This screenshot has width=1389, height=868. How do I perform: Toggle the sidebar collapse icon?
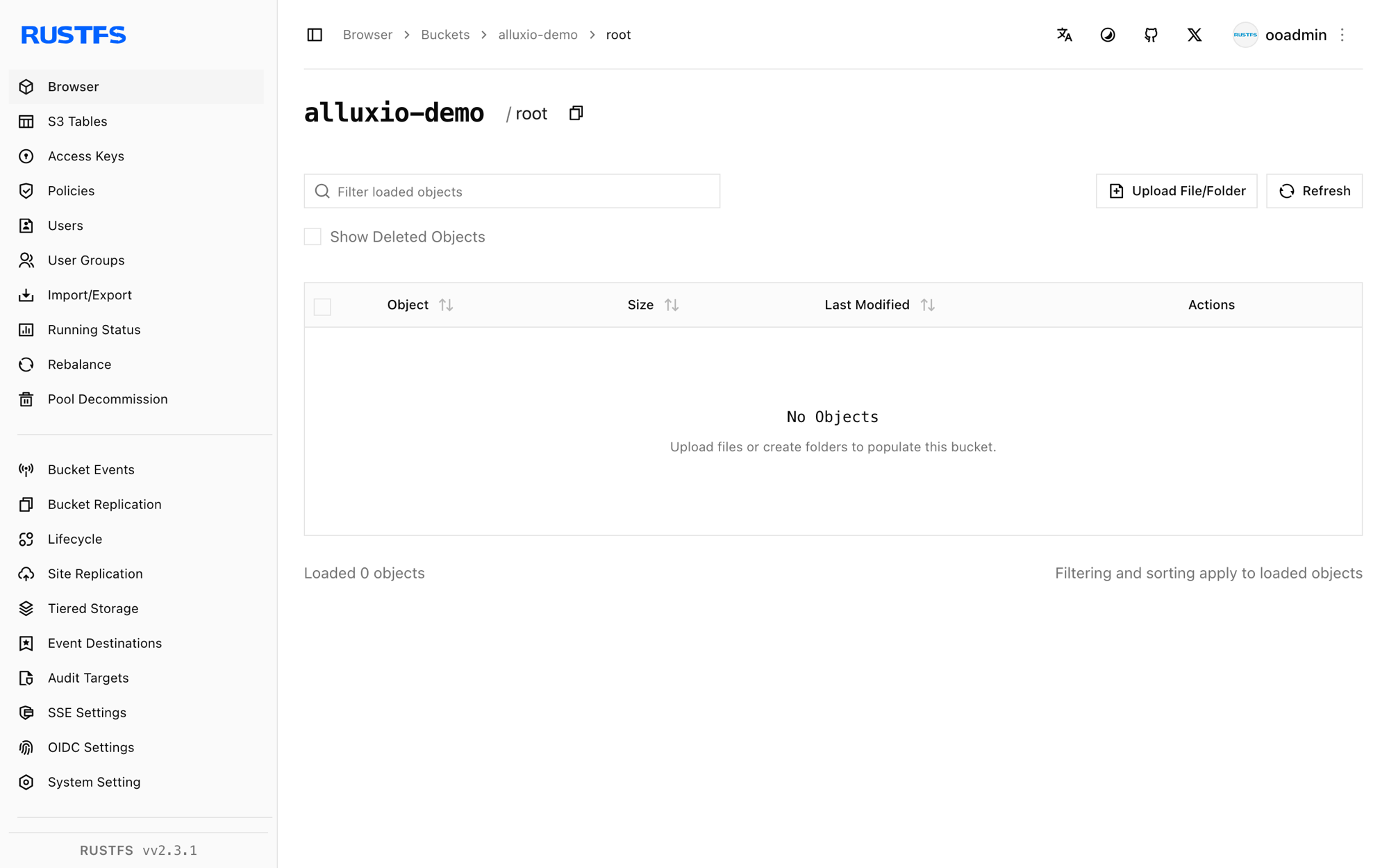[x=315, y=35]
